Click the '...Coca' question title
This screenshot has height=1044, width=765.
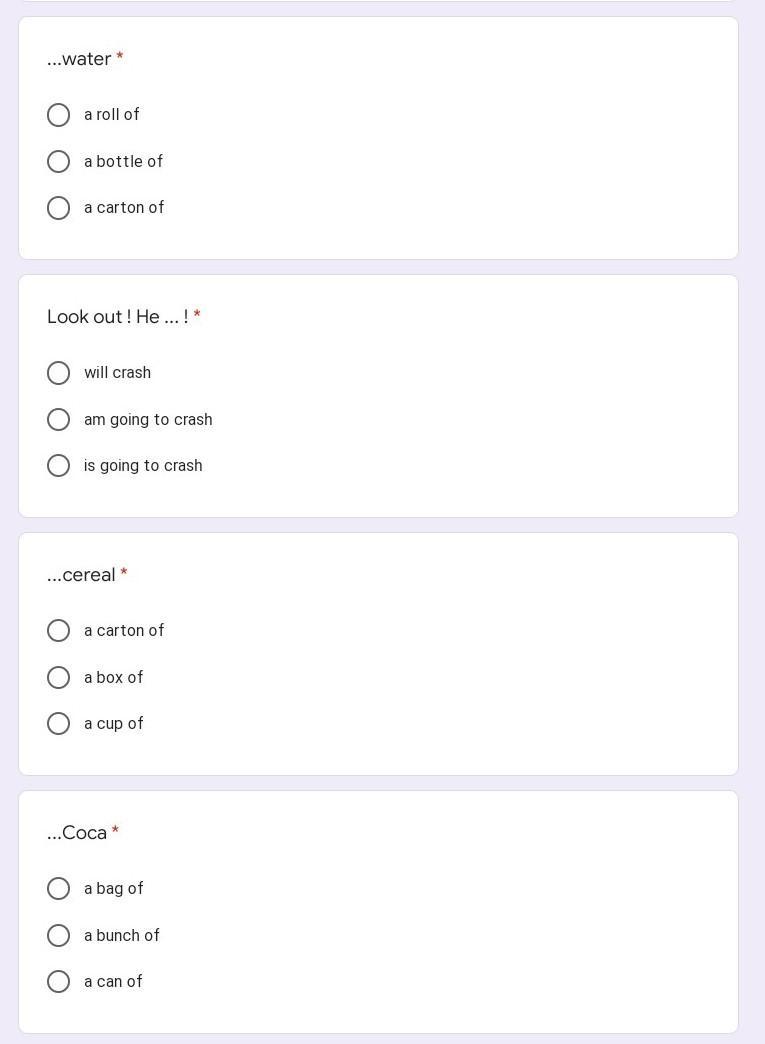[77, 833]
